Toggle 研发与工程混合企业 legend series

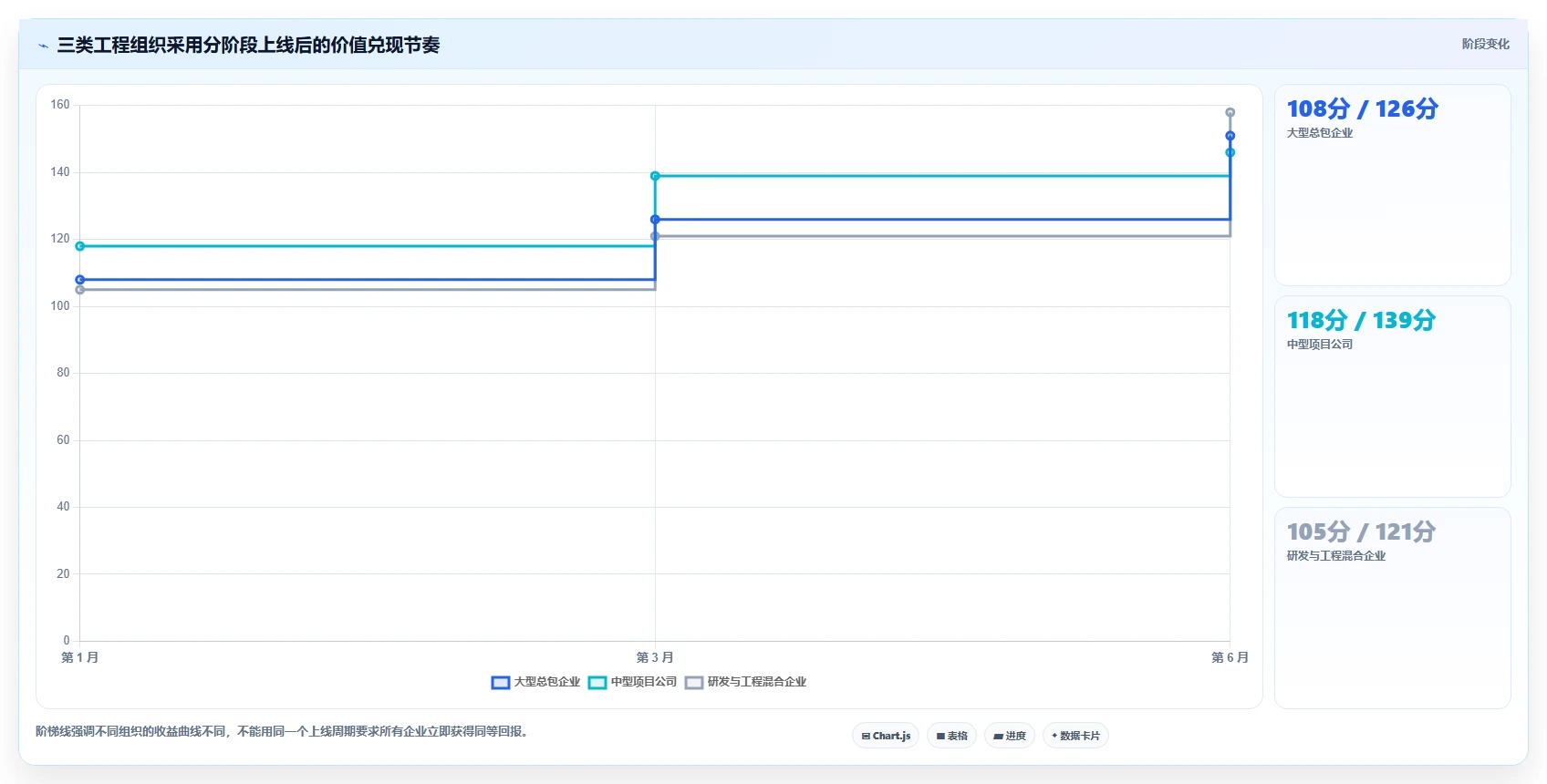point(745,682)
